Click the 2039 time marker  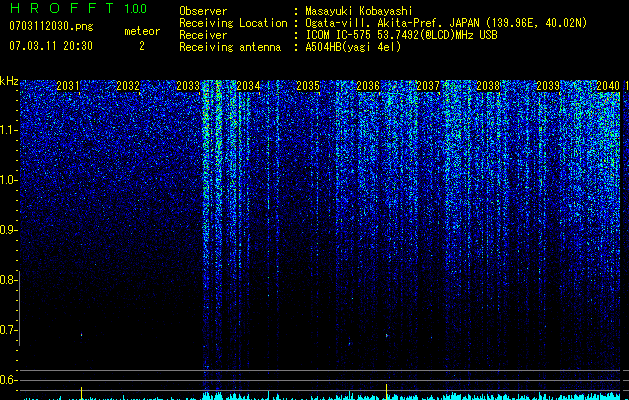point(548,86)
